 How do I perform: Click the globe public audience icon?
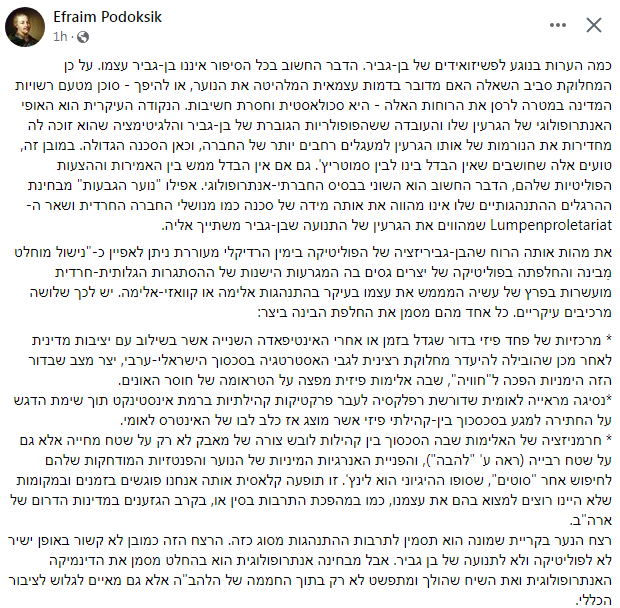pyautogui.click(x=83, y=37)
